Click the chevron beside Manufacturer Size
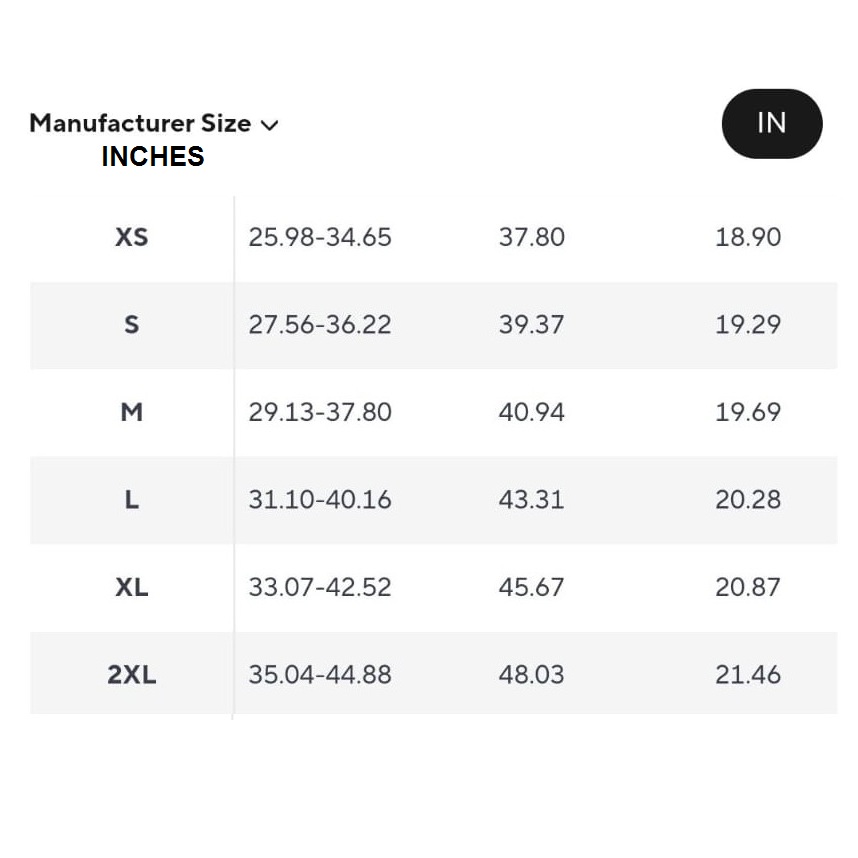 270,126
